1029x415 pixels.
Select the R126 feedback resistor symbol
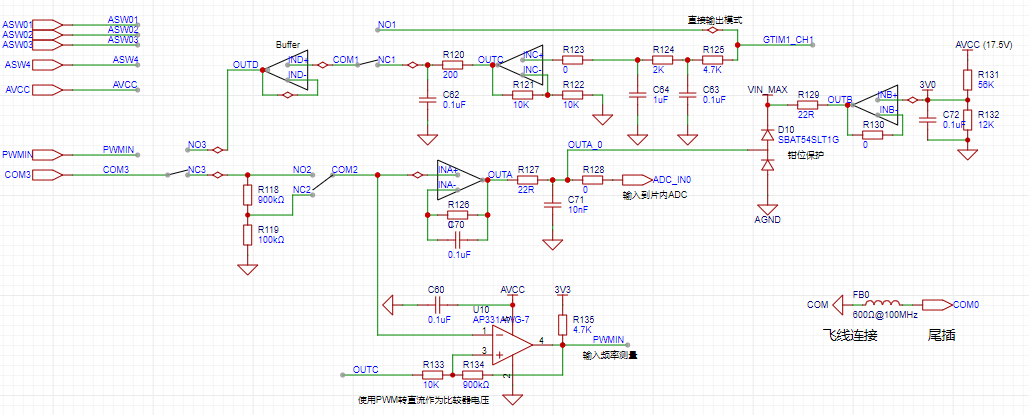pos(458,215)
